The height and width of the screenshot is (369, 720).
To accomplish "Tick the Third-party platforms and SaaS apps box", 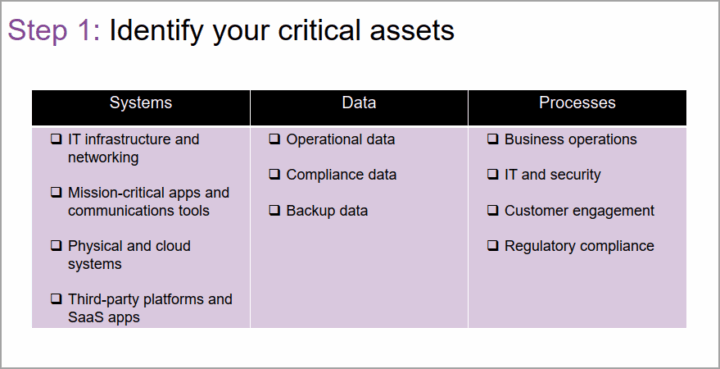I will coord(56,299).
